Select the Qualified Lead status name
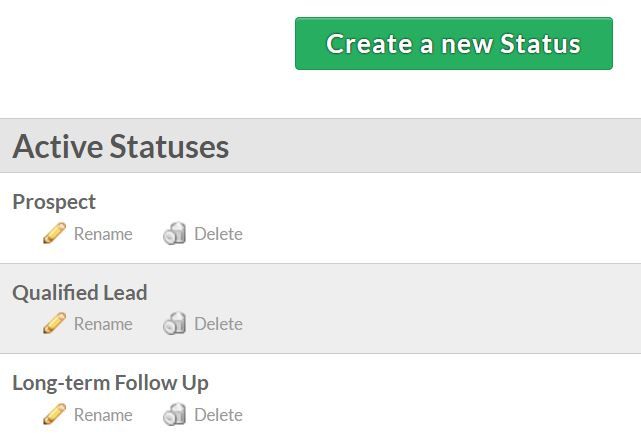 [80, 293]
